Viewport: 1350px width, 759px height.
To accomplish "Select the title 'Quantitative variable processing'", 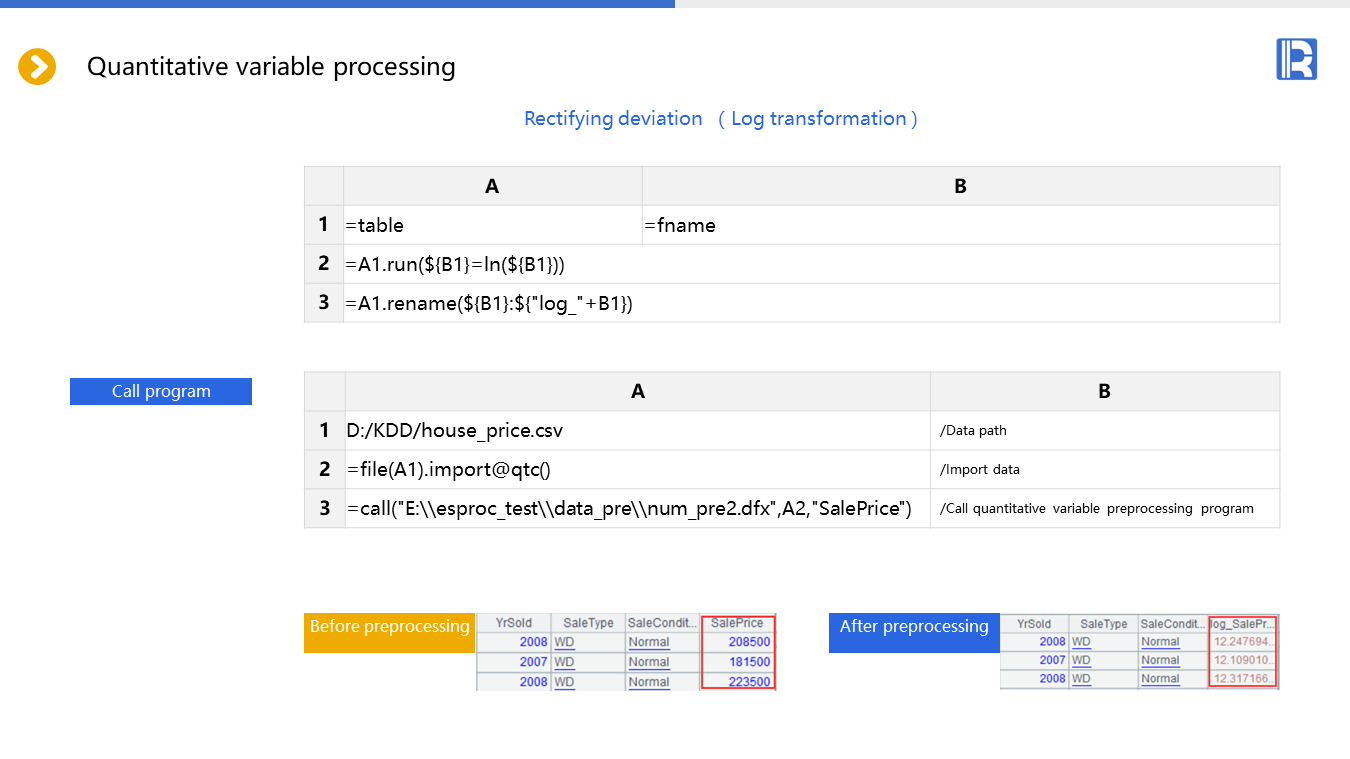I will pyautogui.click(x=271, y=67).
